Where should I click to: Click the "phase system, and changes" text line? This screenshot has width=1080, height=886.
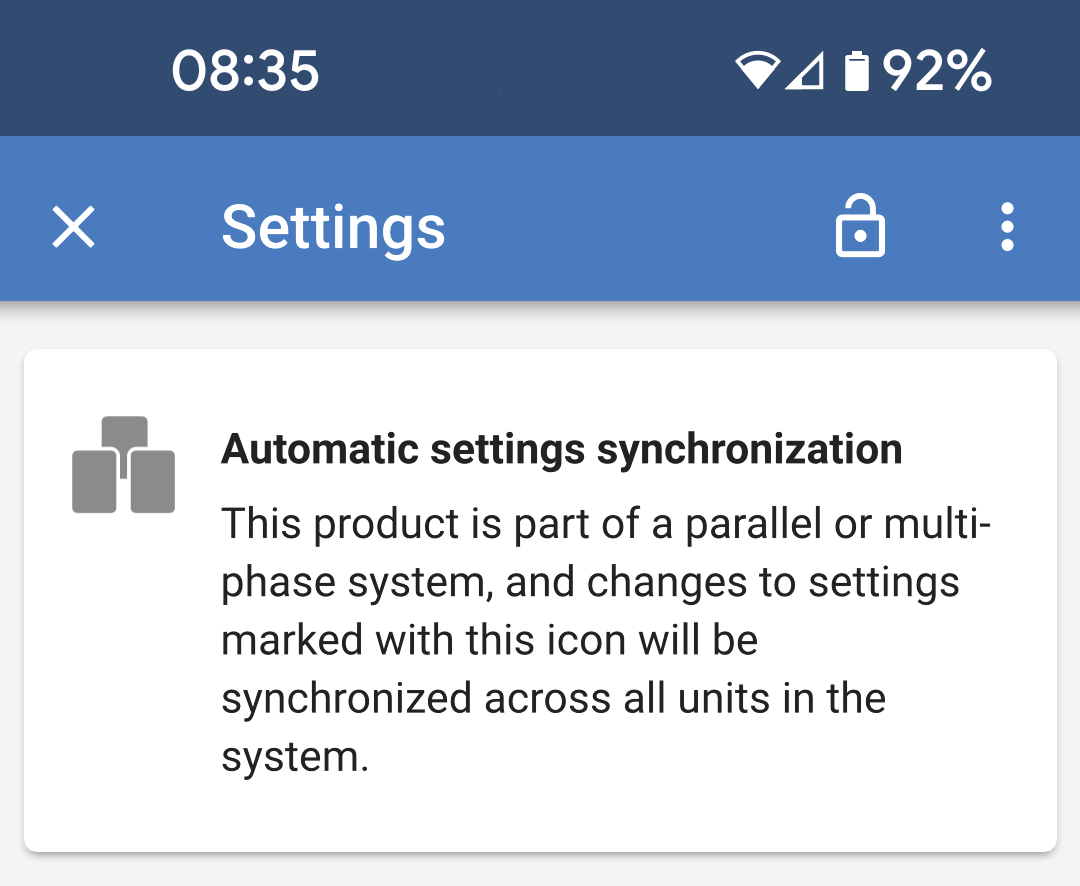click(x=590, y=582)
